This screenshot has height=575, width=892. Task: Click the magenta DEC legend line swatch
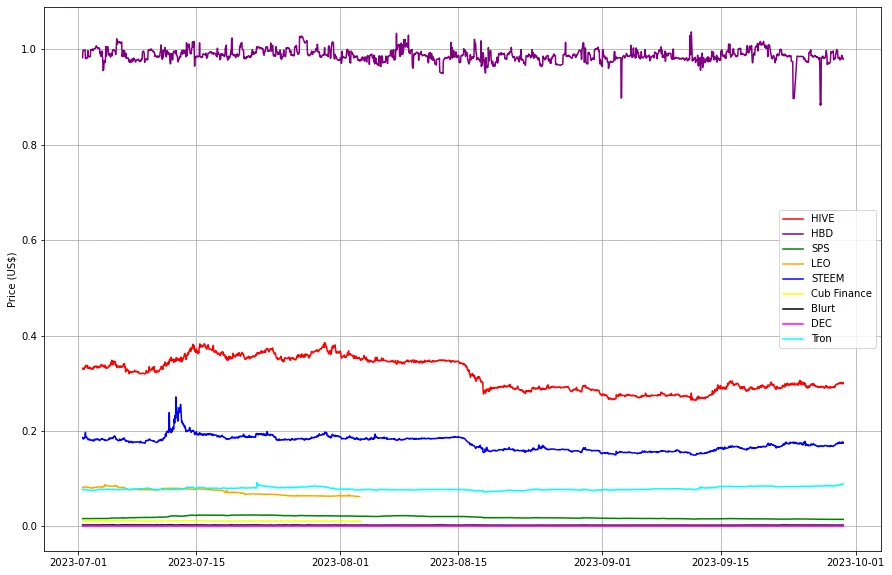click(793, 324)
